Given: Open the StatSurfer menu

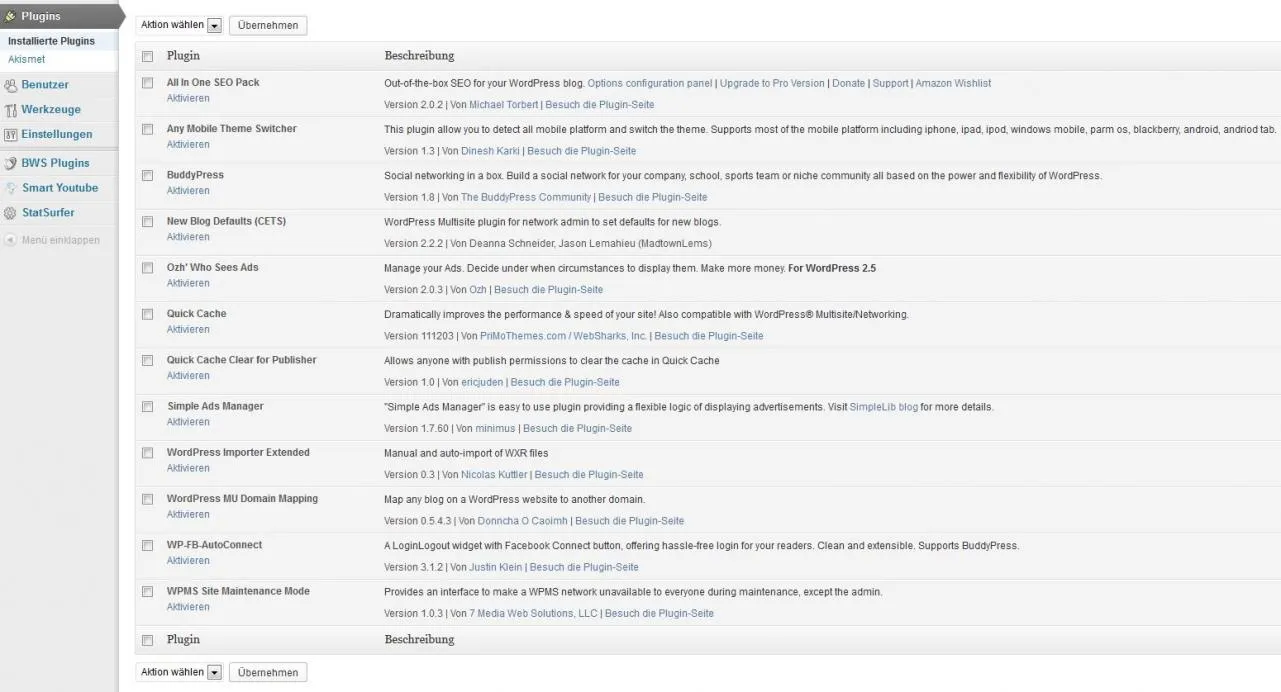Looking at the screenshot, I should tap(48, 213).
